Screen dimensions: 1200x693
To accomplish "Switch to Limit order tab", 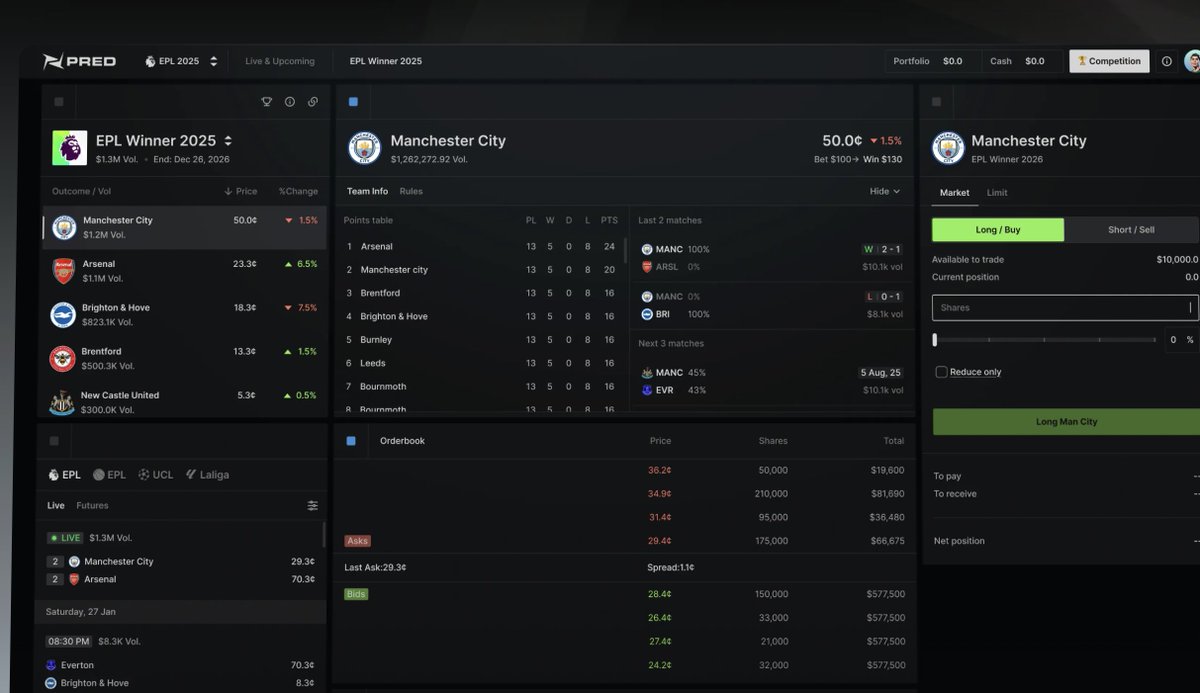I will click(x=997, y=193).
